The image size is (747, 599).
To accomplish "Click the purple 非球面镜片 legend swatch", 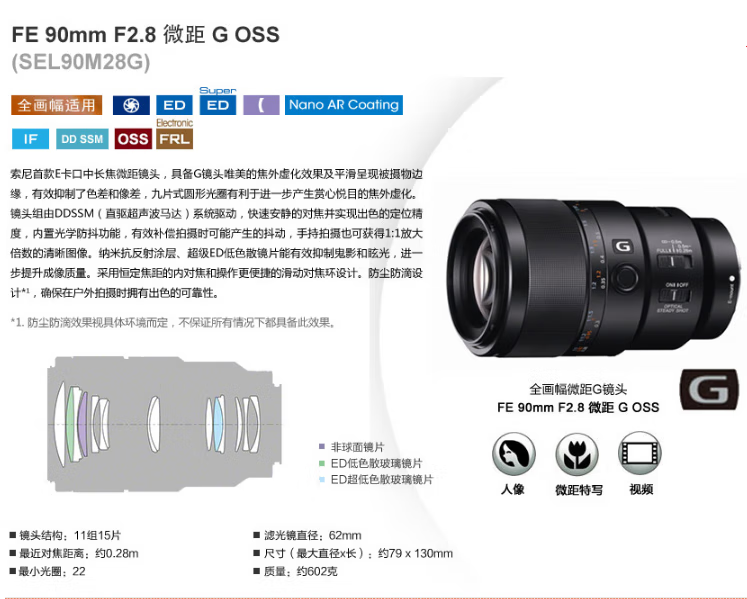I will tap(322, 447).
